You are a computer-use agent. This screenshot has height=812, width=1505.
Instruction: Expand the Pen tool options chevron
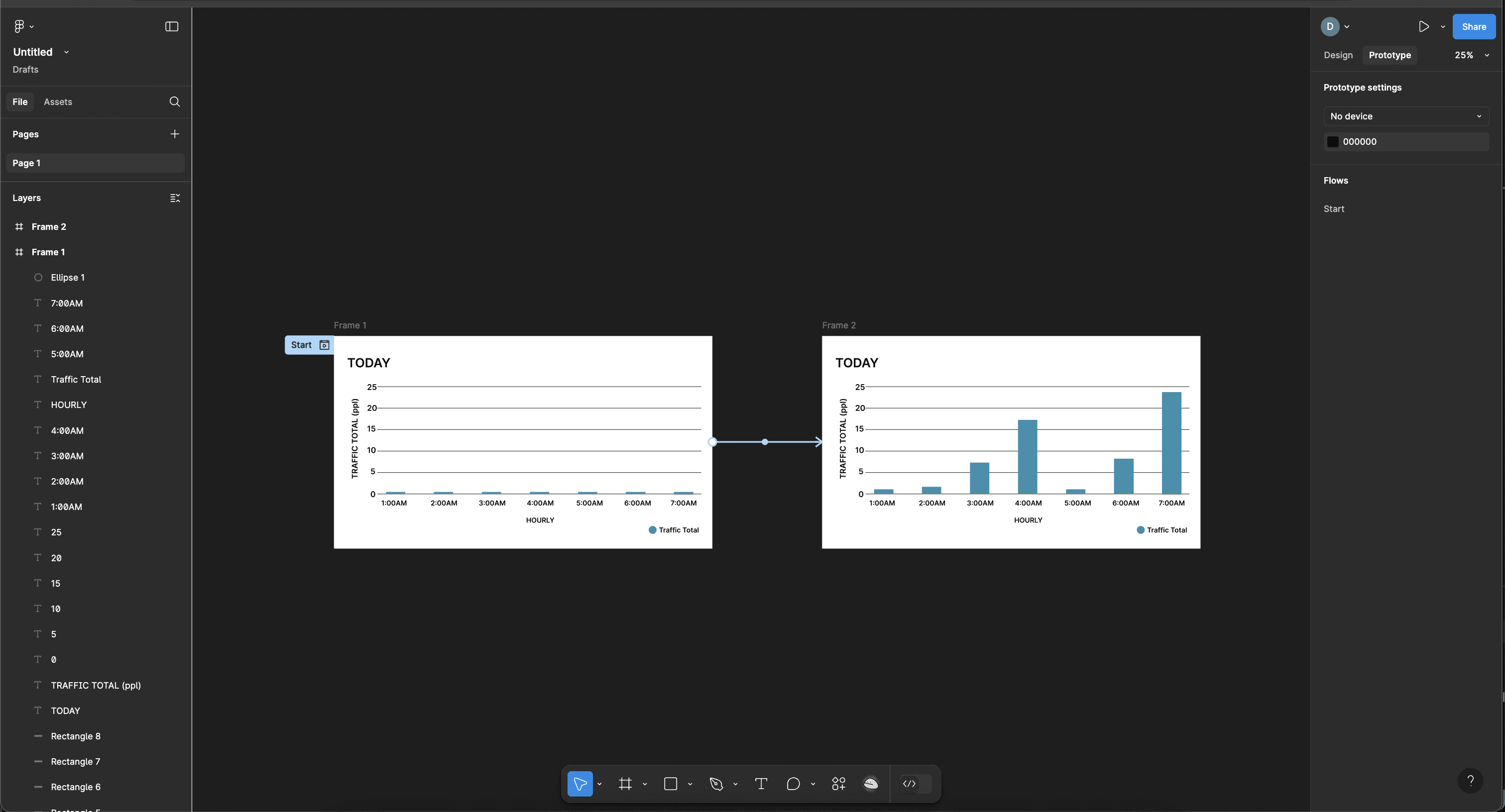click(x=735, y=785)
